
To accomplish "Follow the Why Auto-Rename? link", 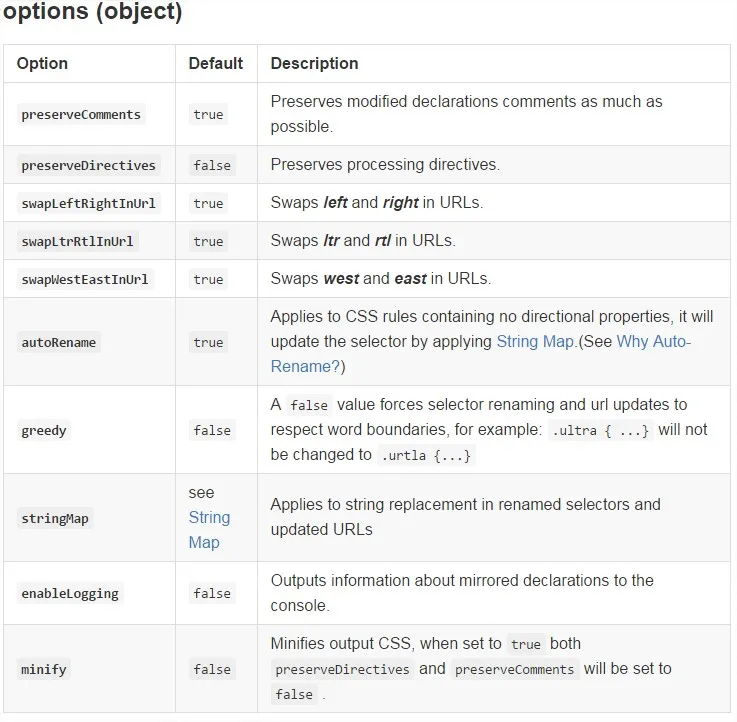I will [x=653, y=341].
